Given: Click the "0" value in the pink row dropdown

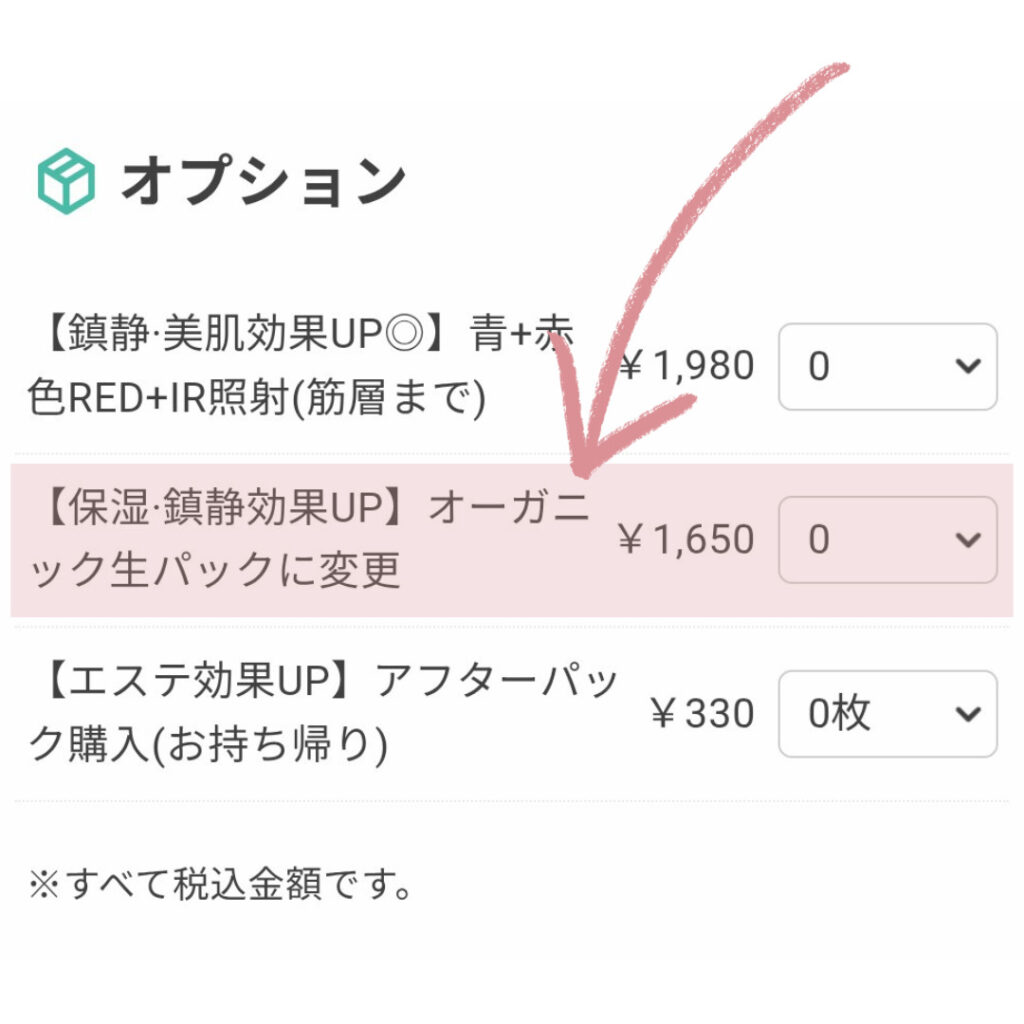Looking at the screenshot, I should [x=819, y=540].
